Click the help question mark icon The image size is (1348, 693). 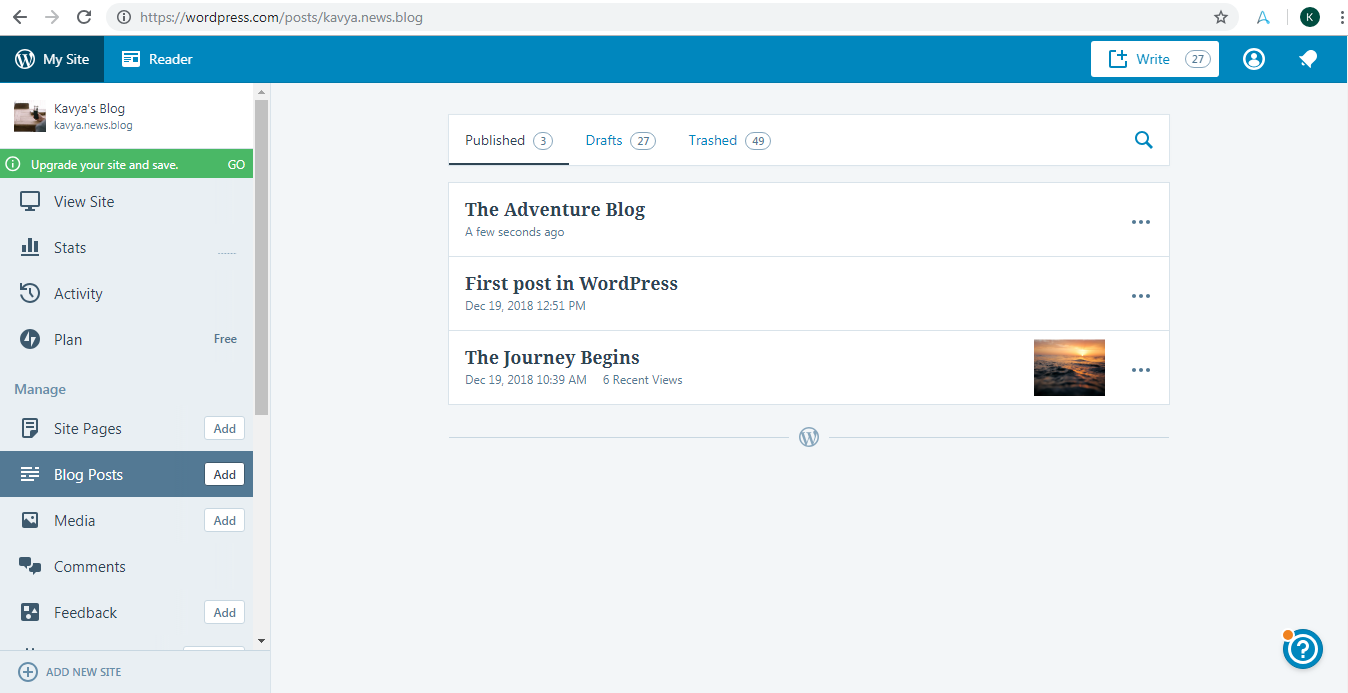1302,649
